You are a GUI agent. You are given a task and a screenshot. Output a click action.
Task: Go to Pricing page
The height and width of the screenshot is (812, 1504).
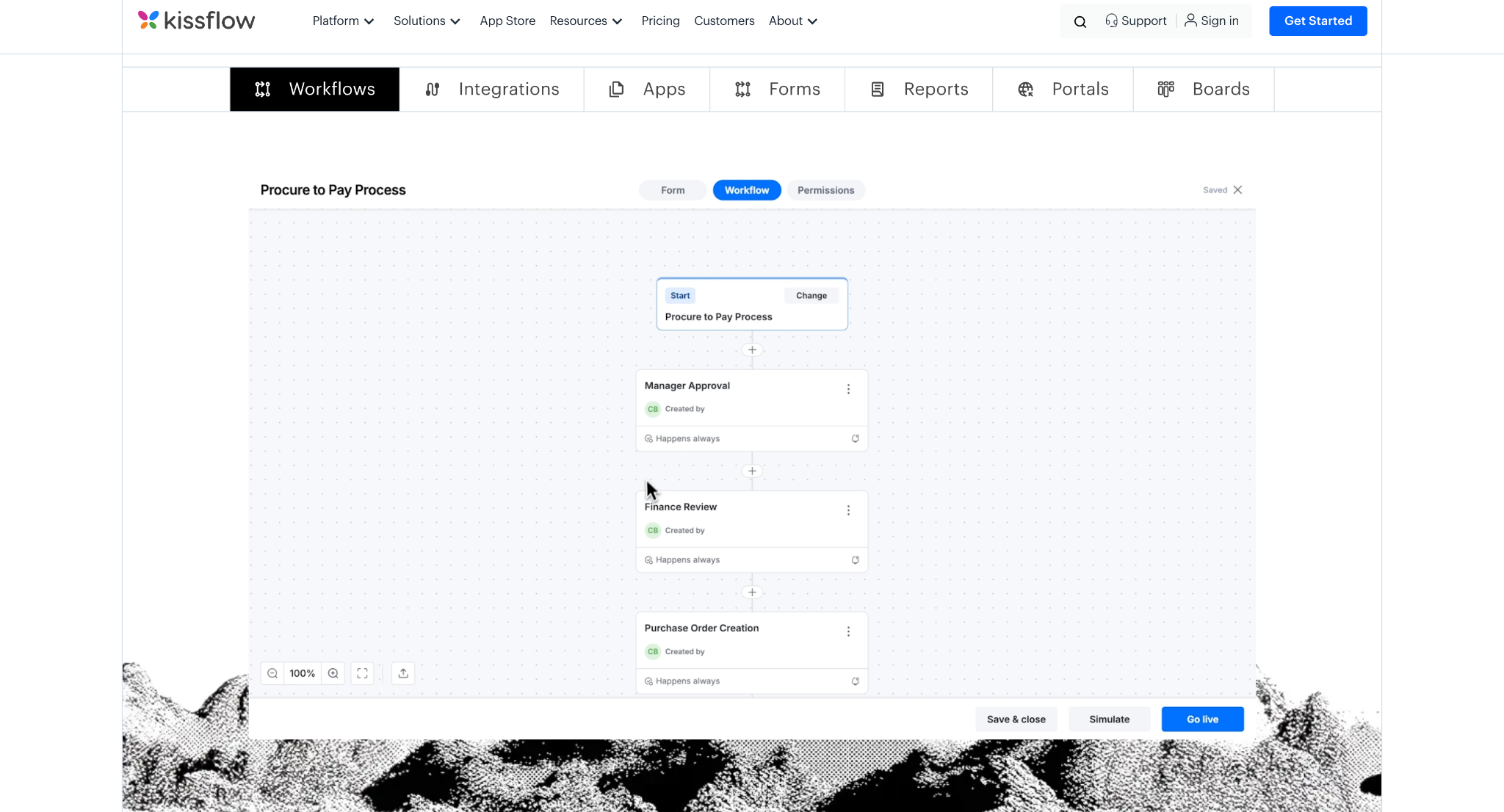coord(660,21)
